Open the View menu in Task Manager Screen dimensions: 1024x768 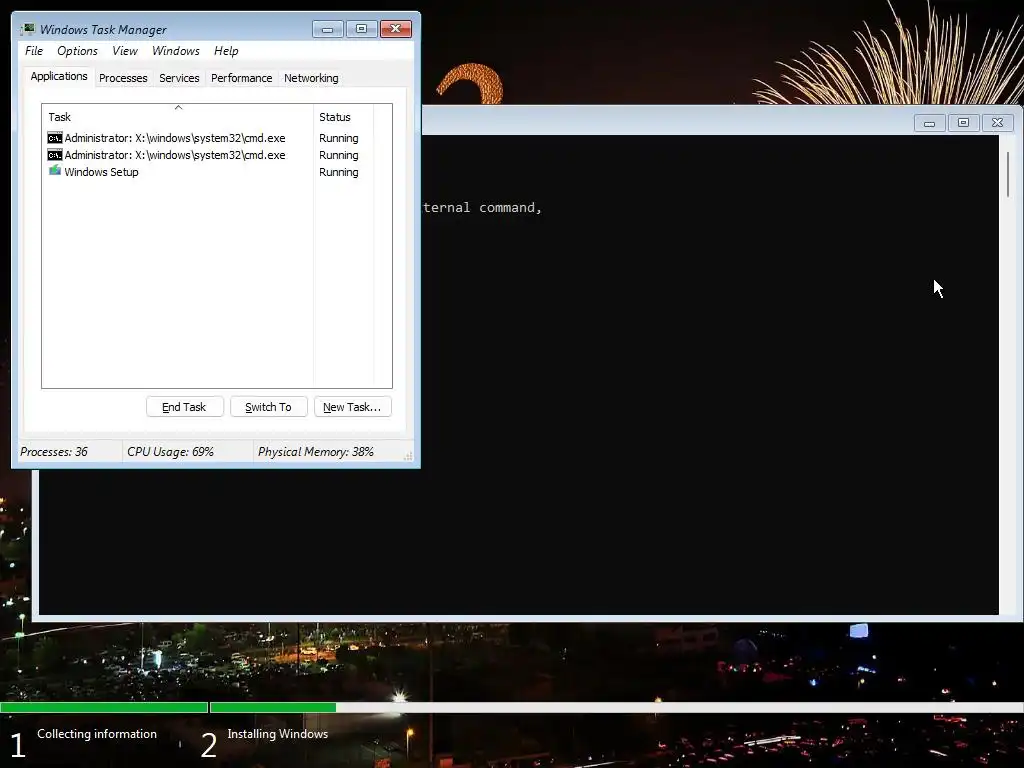[x=125, y=51]
